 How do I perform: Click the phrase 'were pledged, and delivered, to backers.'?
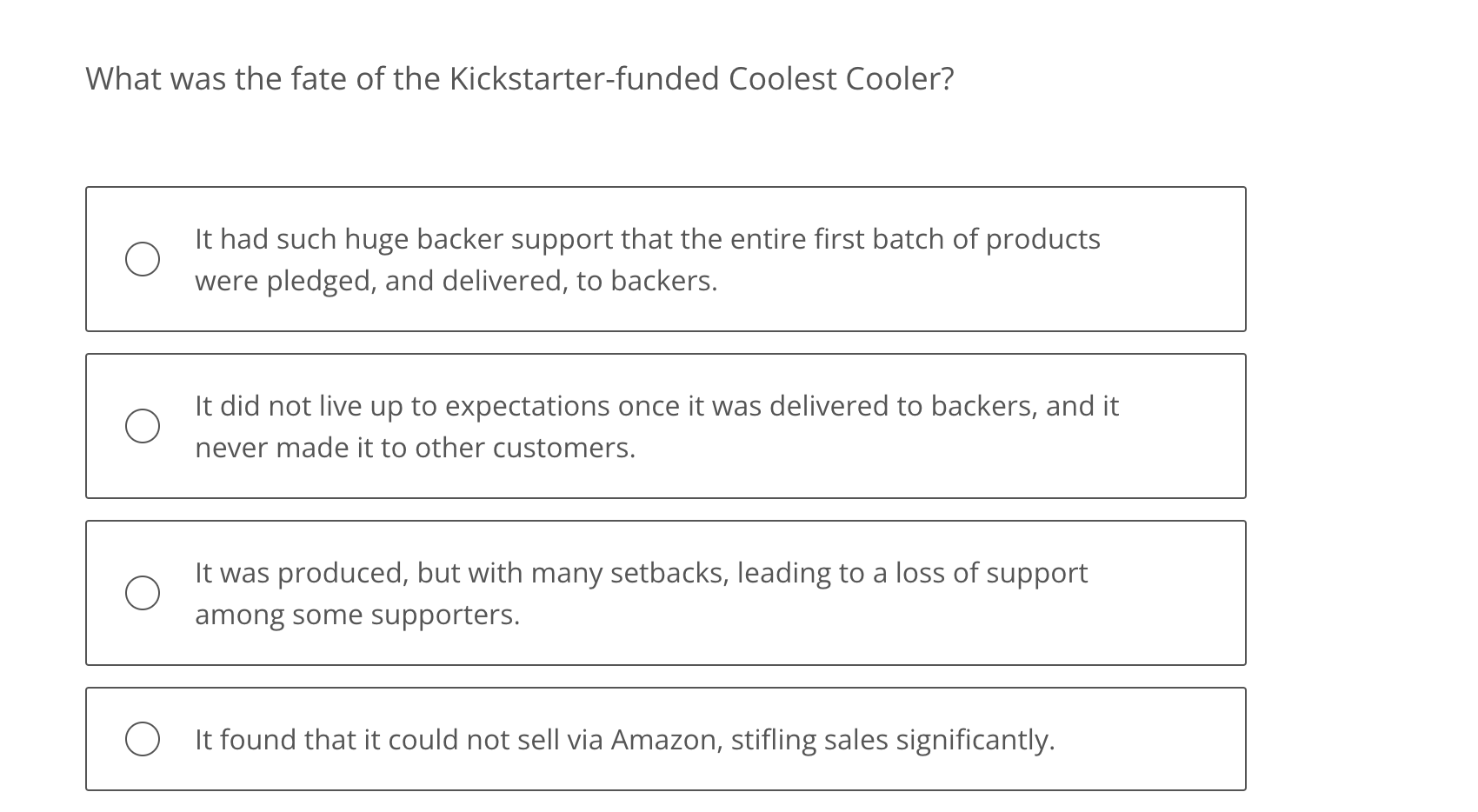[x=456, y=281]
